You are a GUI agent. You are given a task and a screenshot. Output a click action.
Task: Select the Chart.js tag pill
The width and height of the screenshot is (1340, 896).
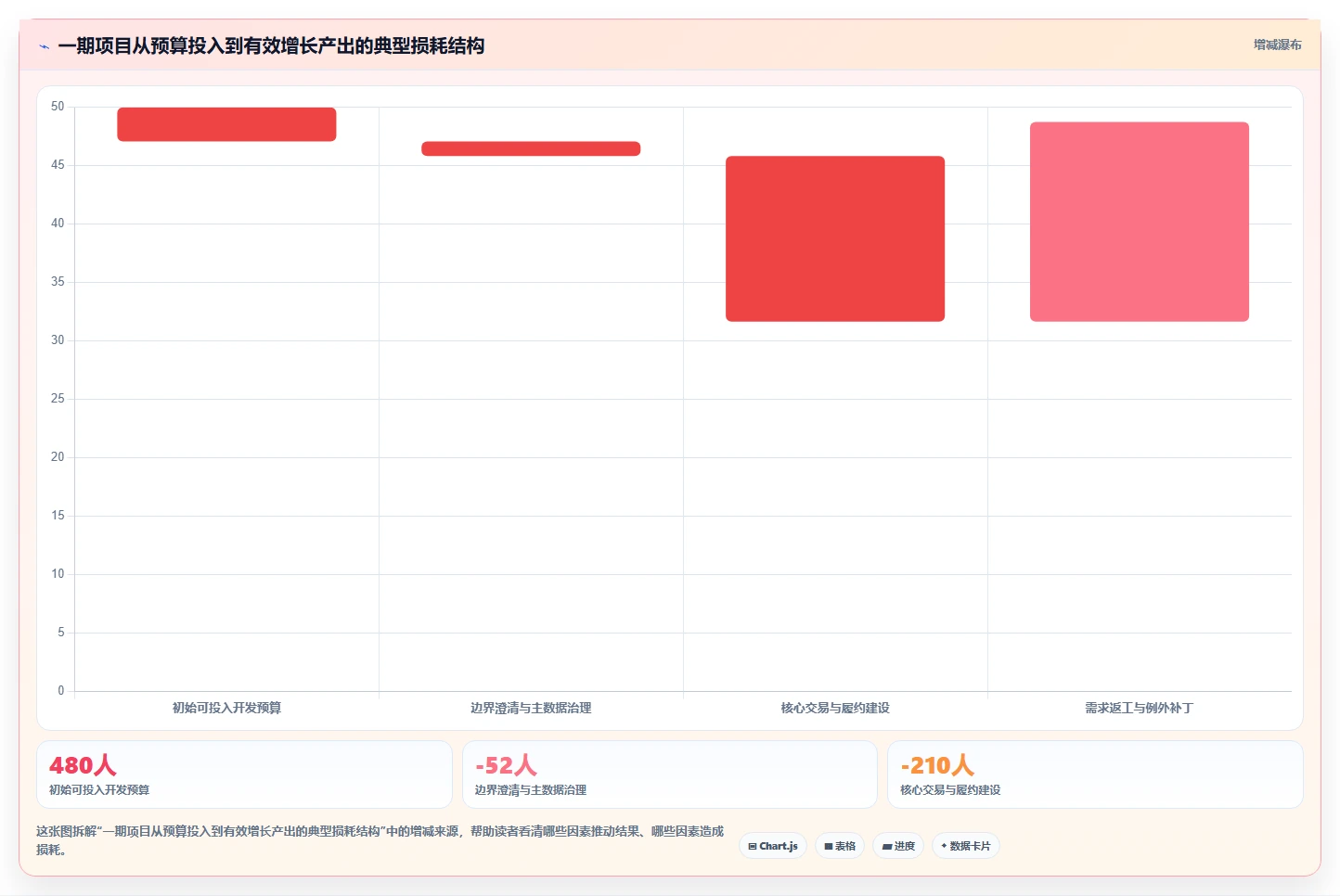(773, 846)
